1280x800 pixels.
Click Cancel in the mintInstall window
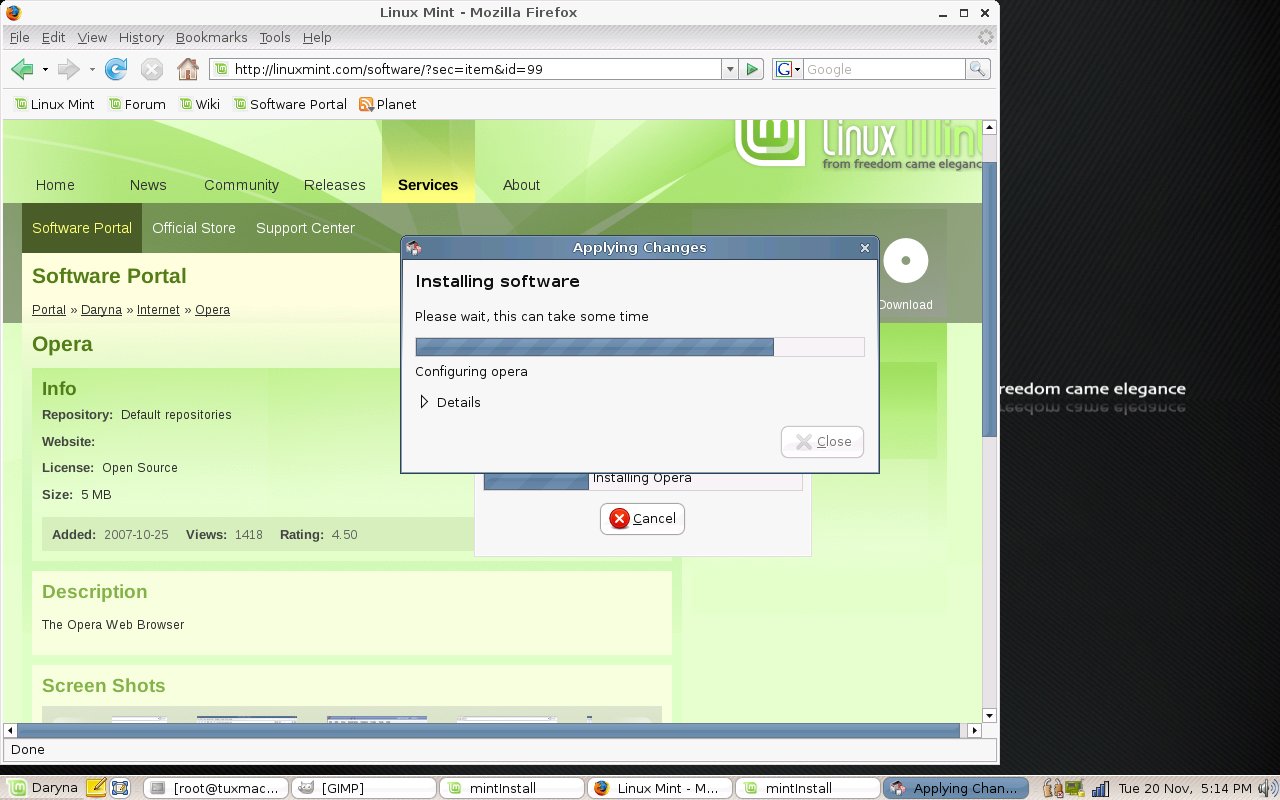click(642, 518)
